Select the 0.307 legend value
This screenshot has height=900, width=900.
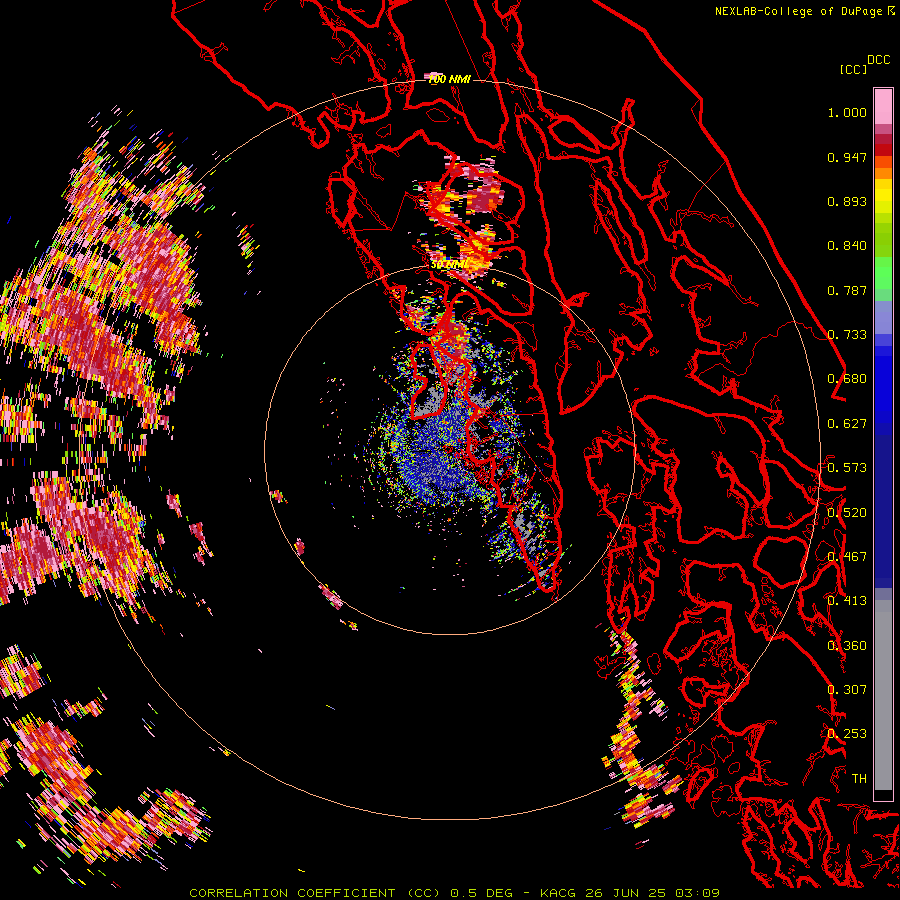click(x=847, y=690)
